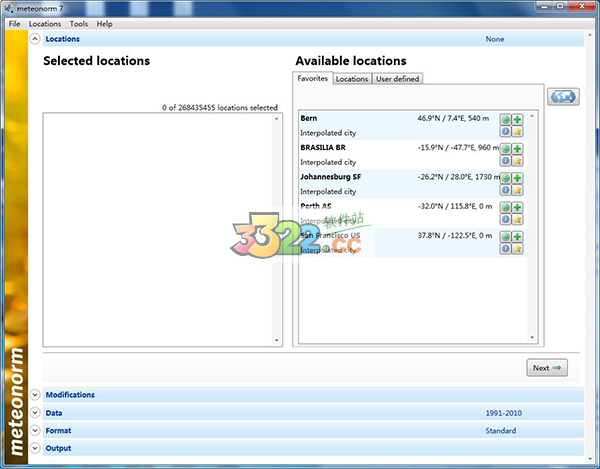Expand the Modifications section chevron
This screenshot has width=600, height=469.
[35, 395]
